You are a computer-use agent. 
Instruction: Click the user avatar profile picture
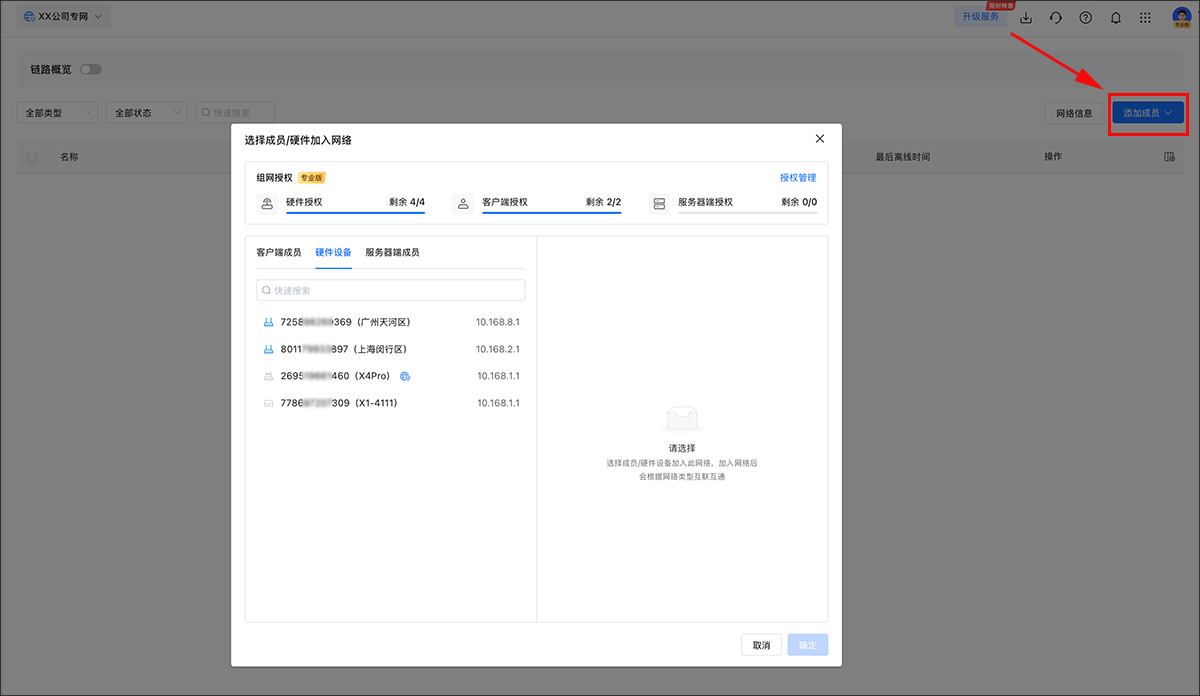[x=1181, y=17]
